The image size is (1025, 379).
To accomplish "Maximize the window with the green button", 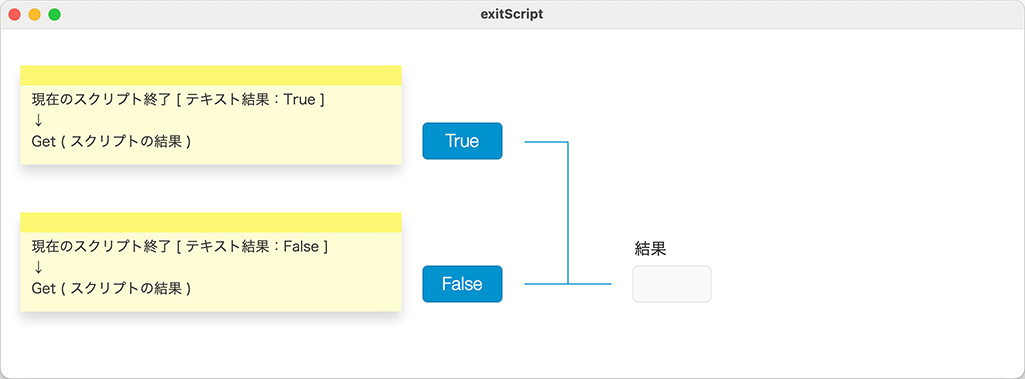I will (55, 14).
